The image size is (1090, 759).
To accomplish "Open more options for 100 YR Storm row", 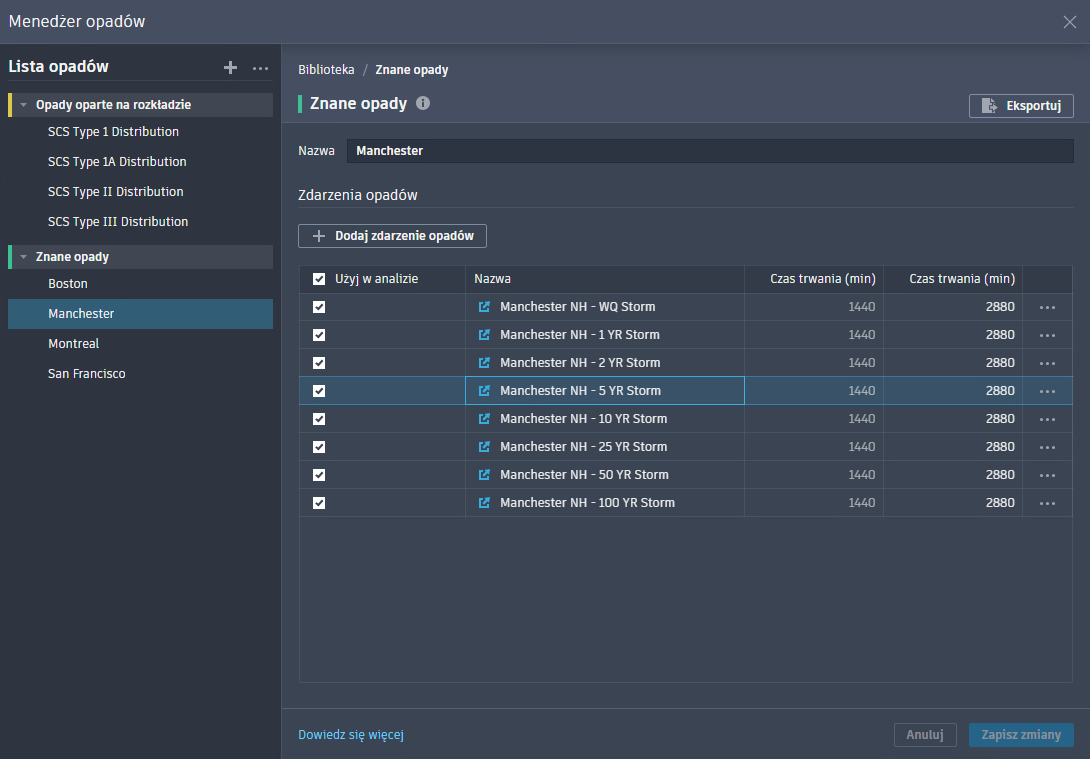I will coord(1047,503).
